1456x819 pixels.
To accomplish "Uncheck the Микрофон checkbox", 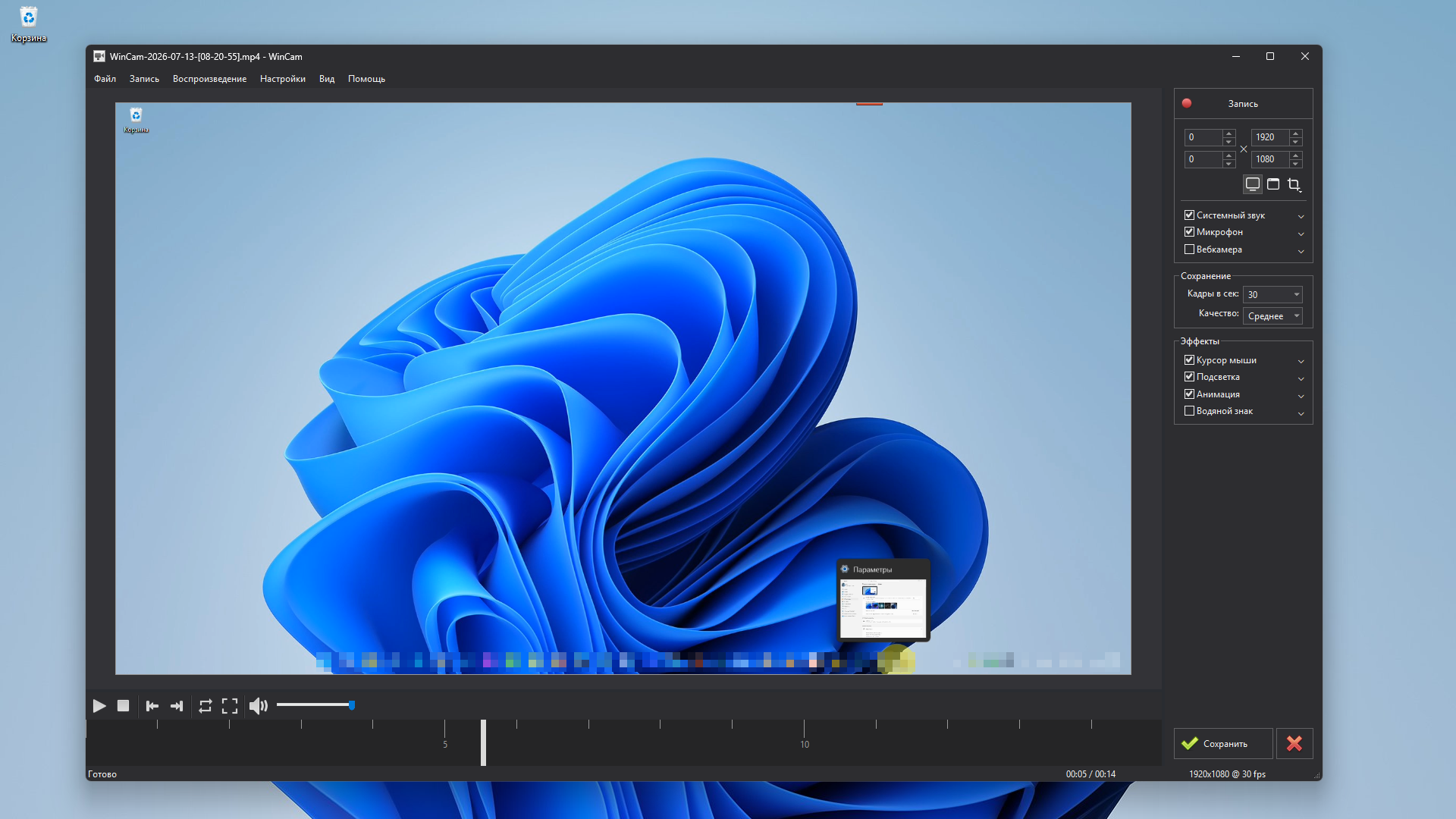I will tap(1189, 232).
